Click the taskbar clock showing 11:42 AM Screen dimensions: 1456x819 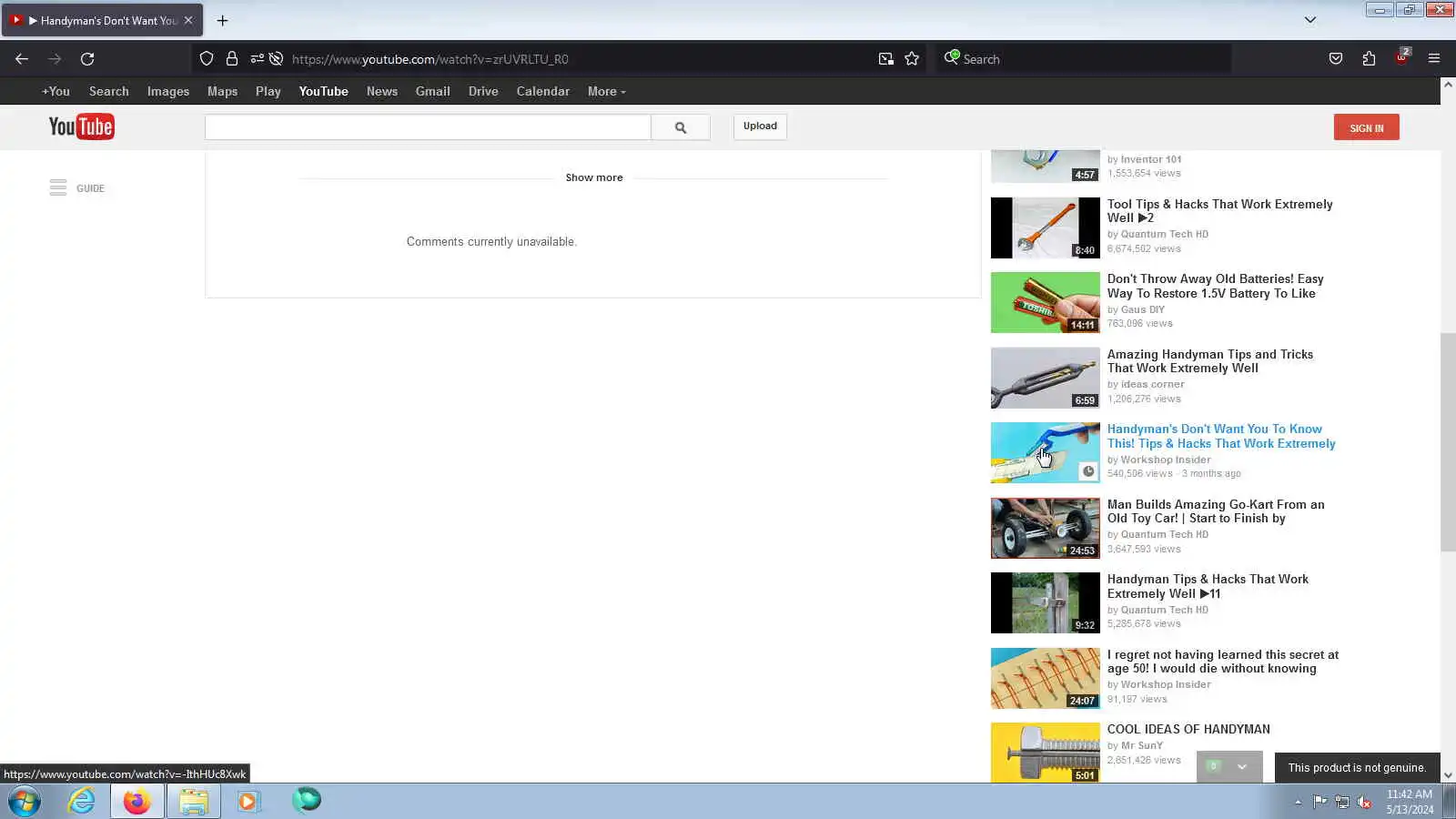[1410, 802]
